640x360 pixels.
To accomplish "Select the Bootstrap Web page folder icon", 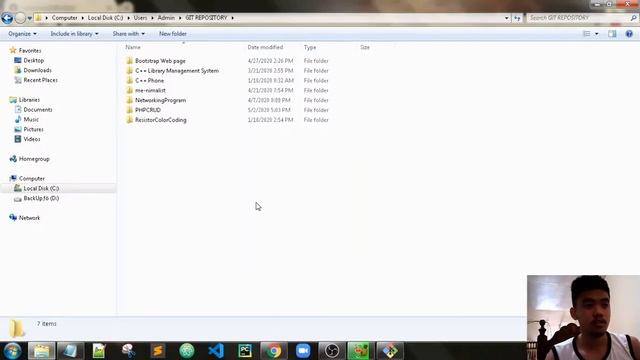I will click(130, 61).
